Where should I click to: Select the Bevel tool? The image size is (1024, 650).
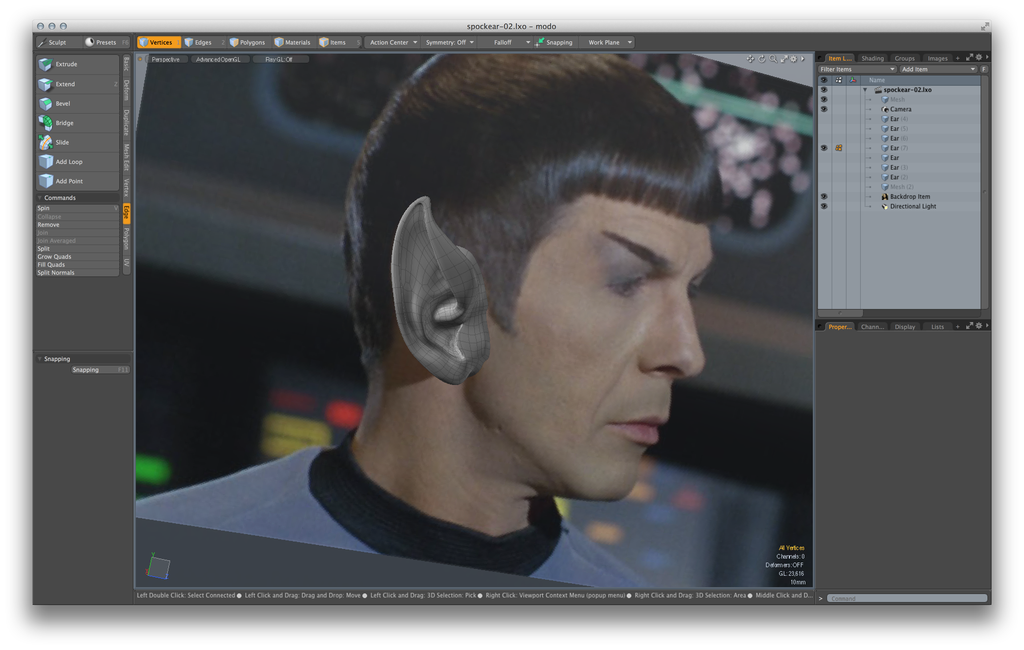tap(77, 103)
